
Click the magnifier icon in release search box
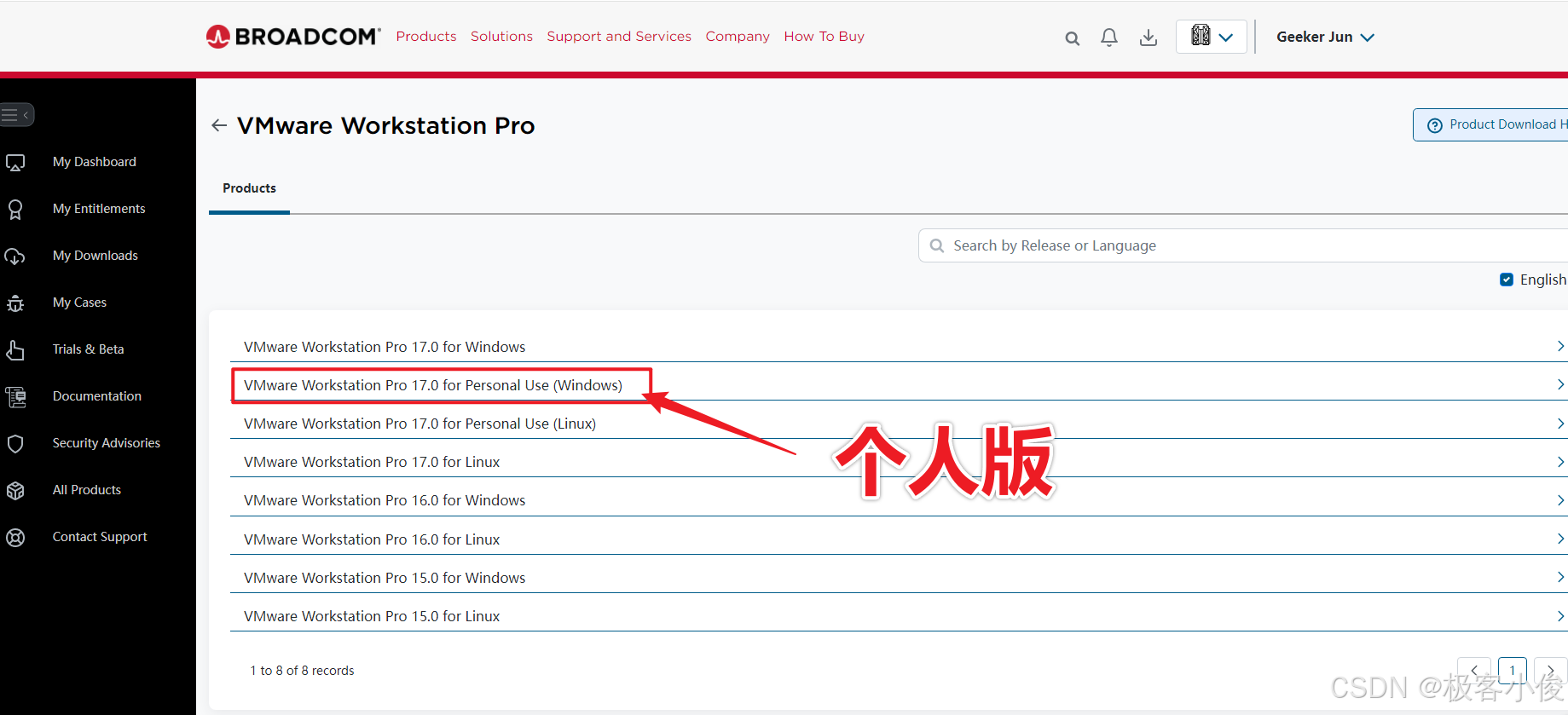tap(937, 245)
